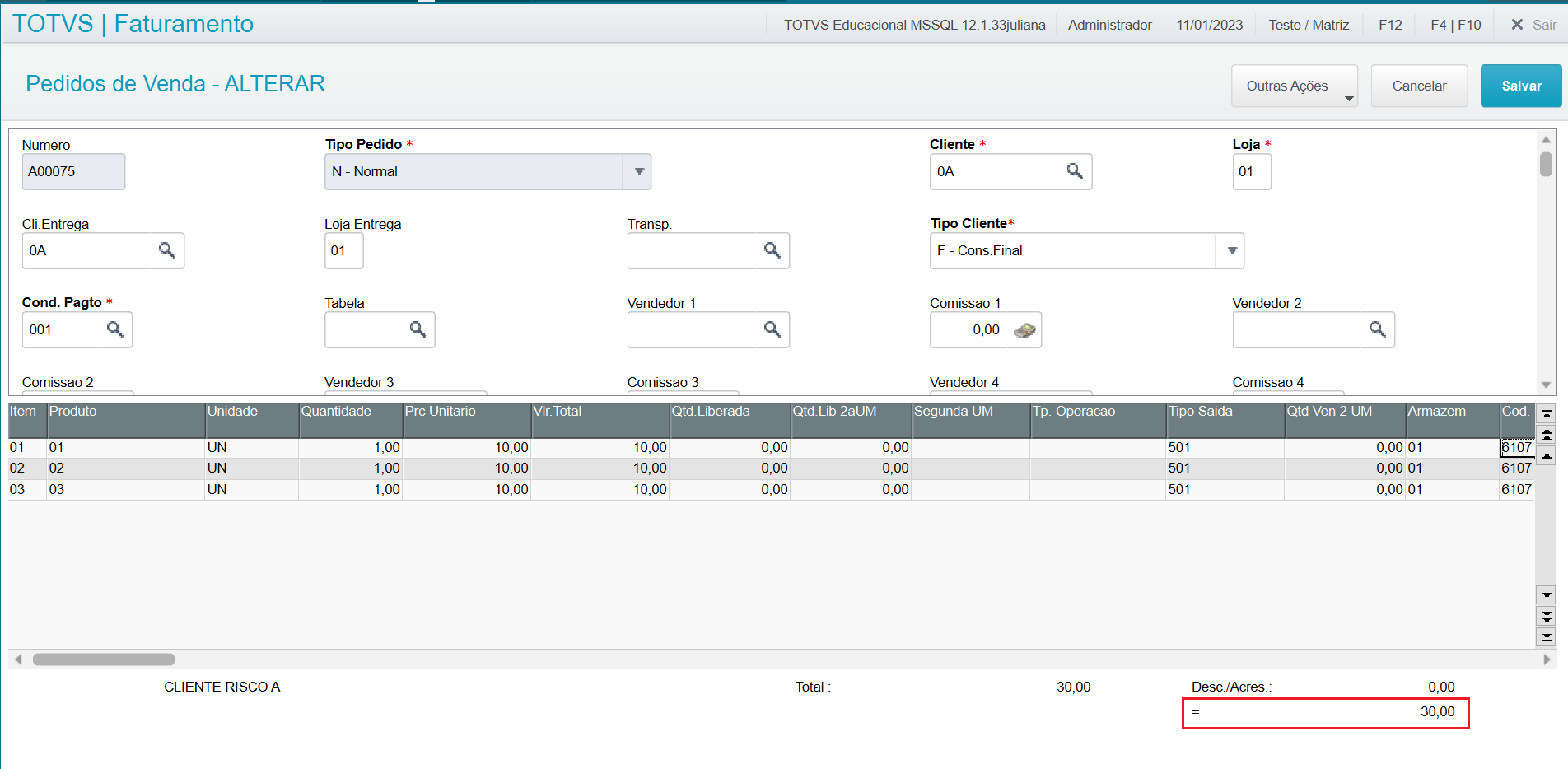Click the Teste / Matriz top bar item
The width and height of the screenshot is (1568, 769).
coord(1309,25)
